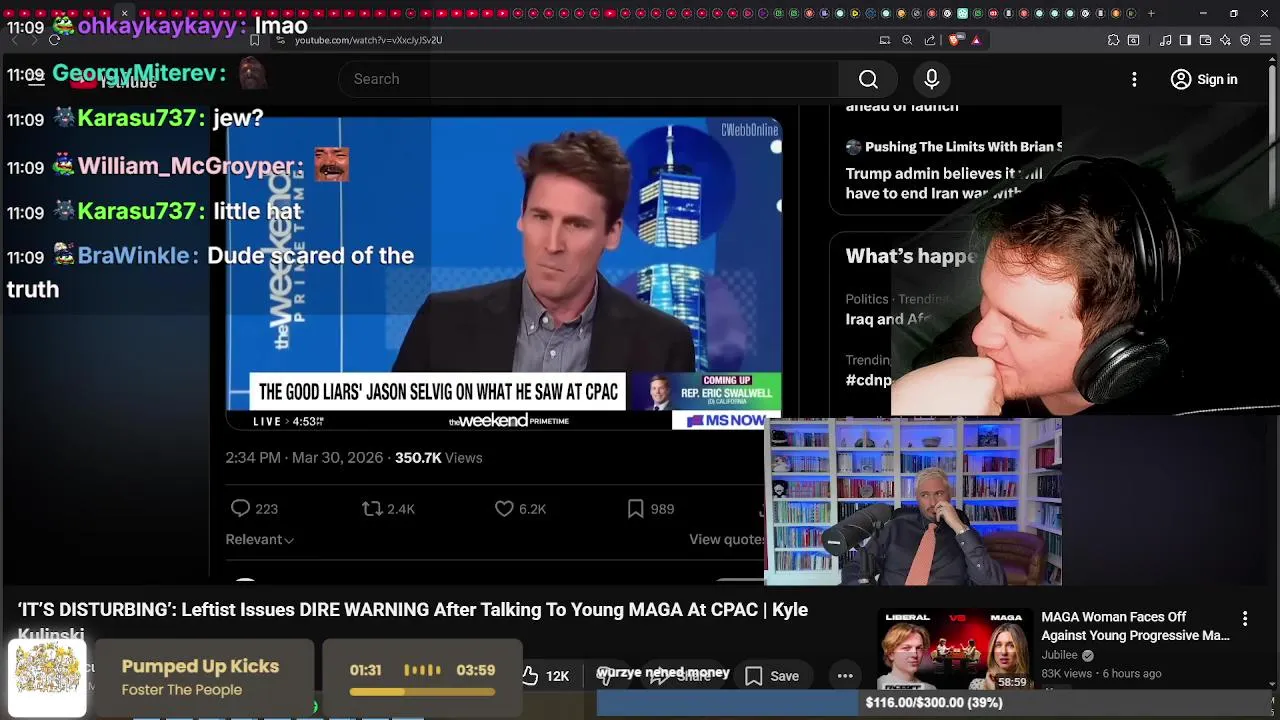Open the Brave Rewards triangle icon
This screenshot has height=720, width=1280.
[x=976, y=40]
